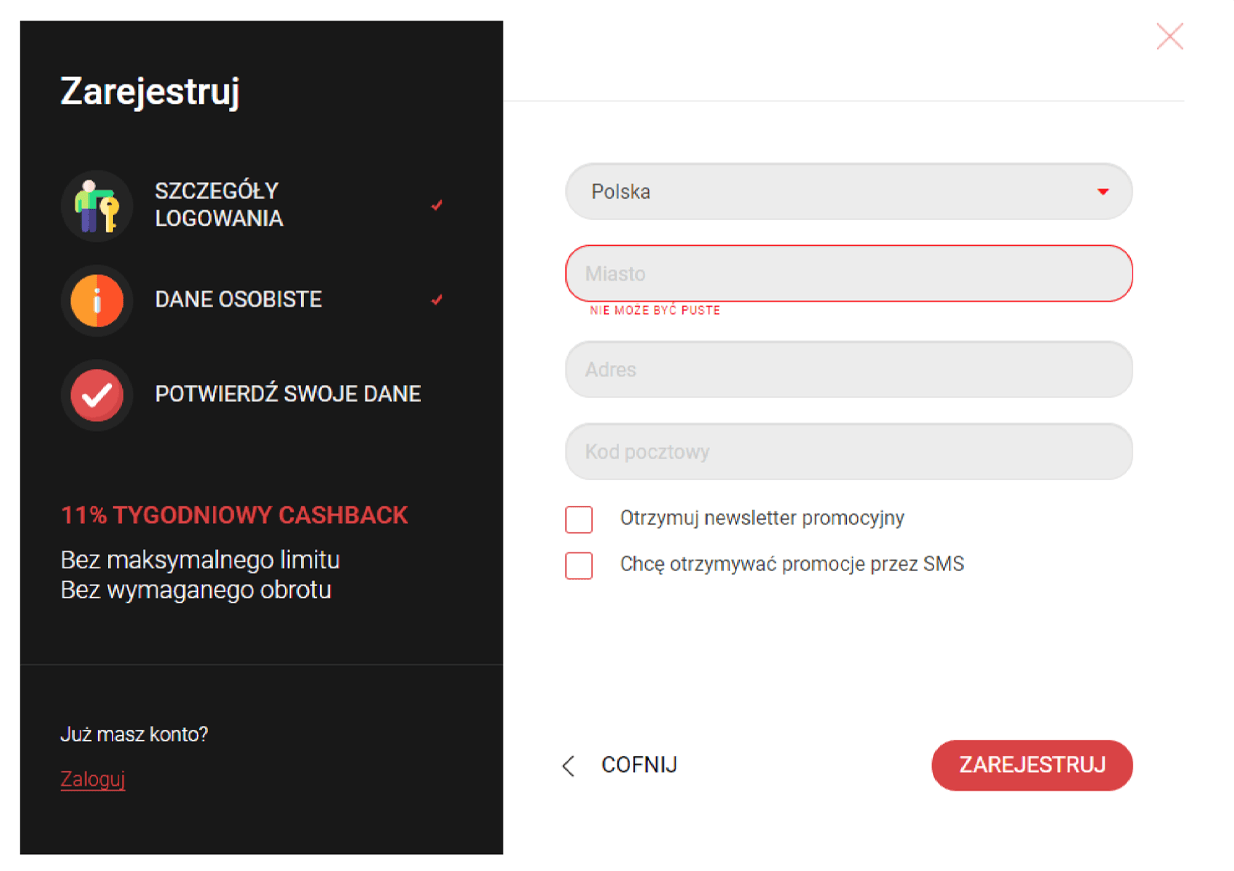Follow the Zaloguj link

[x=92, y=779]
